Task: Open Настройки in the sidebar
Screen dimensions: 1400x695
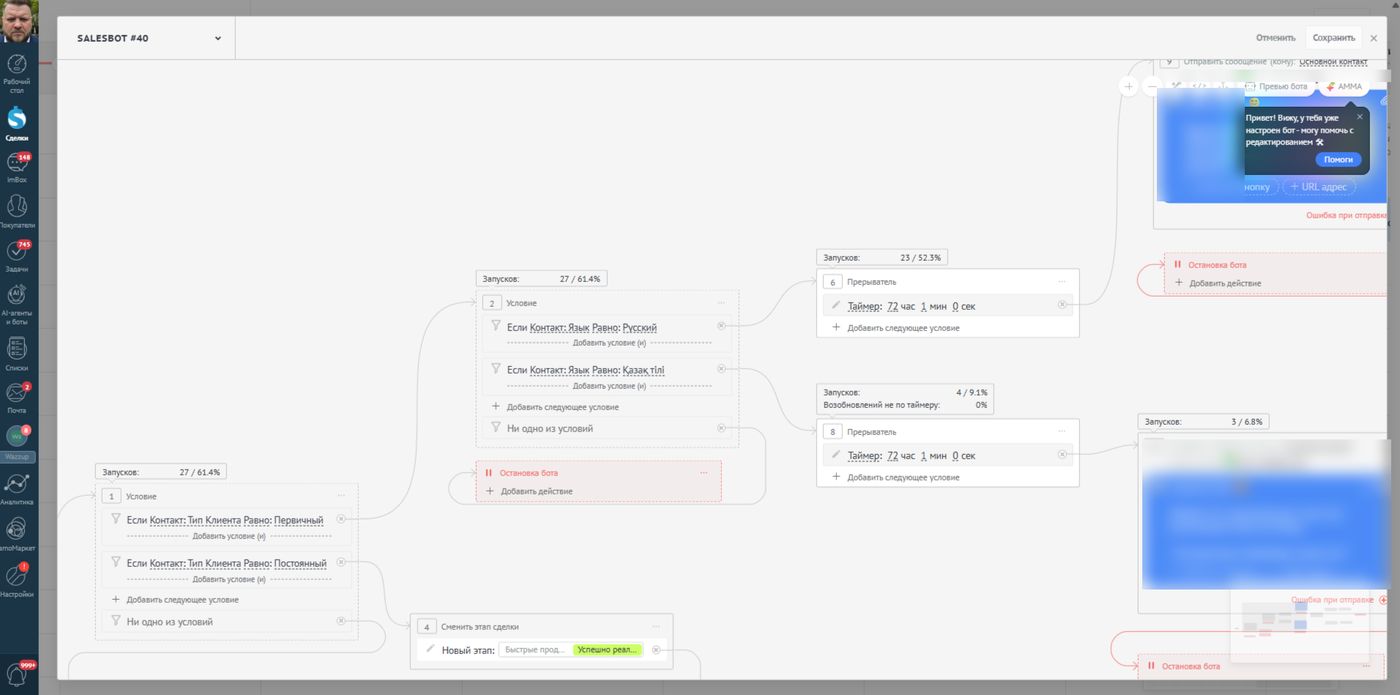Action: (x=17, y=580)
